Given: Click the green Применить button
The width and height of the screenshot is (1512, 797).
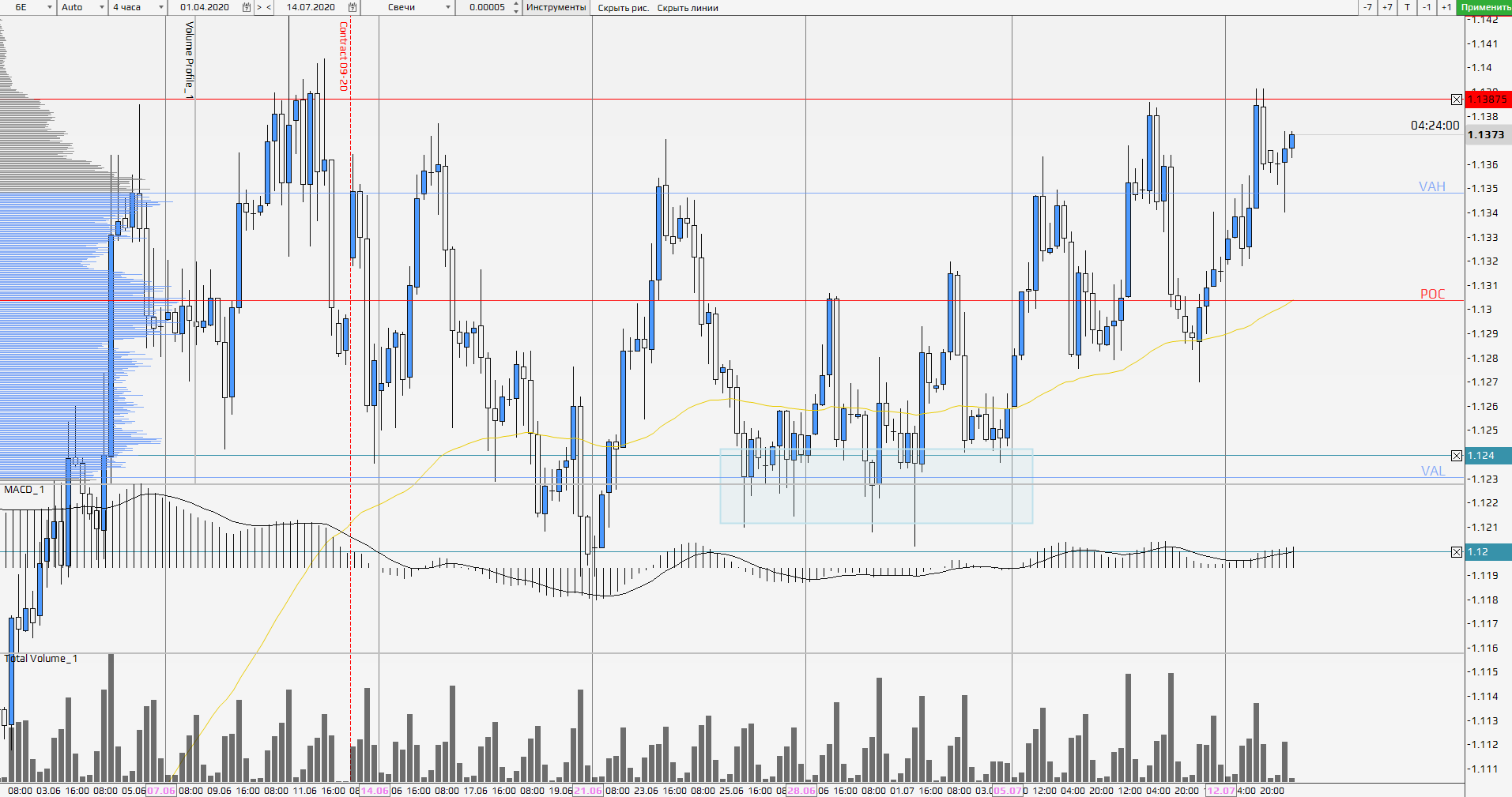Looking at the screenshot, I should pyautogui.click(x=1485, y=7).
